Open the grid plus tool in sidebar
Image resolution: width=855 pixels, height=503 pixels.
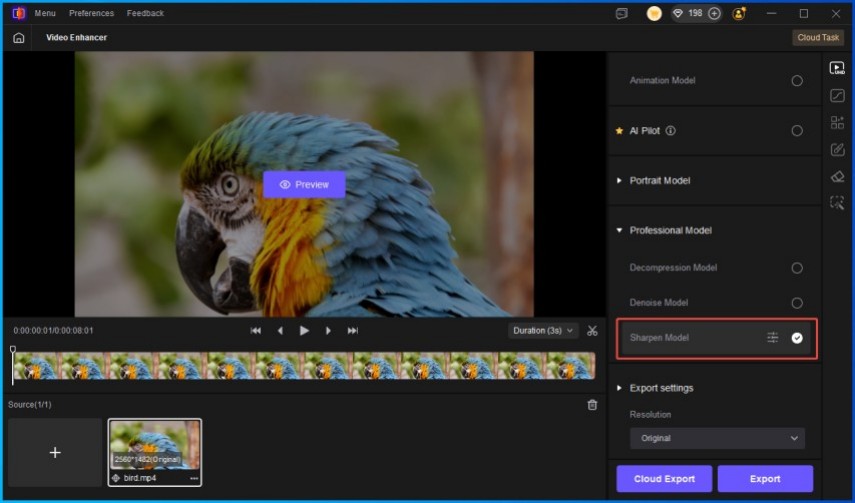coord(837,122)
